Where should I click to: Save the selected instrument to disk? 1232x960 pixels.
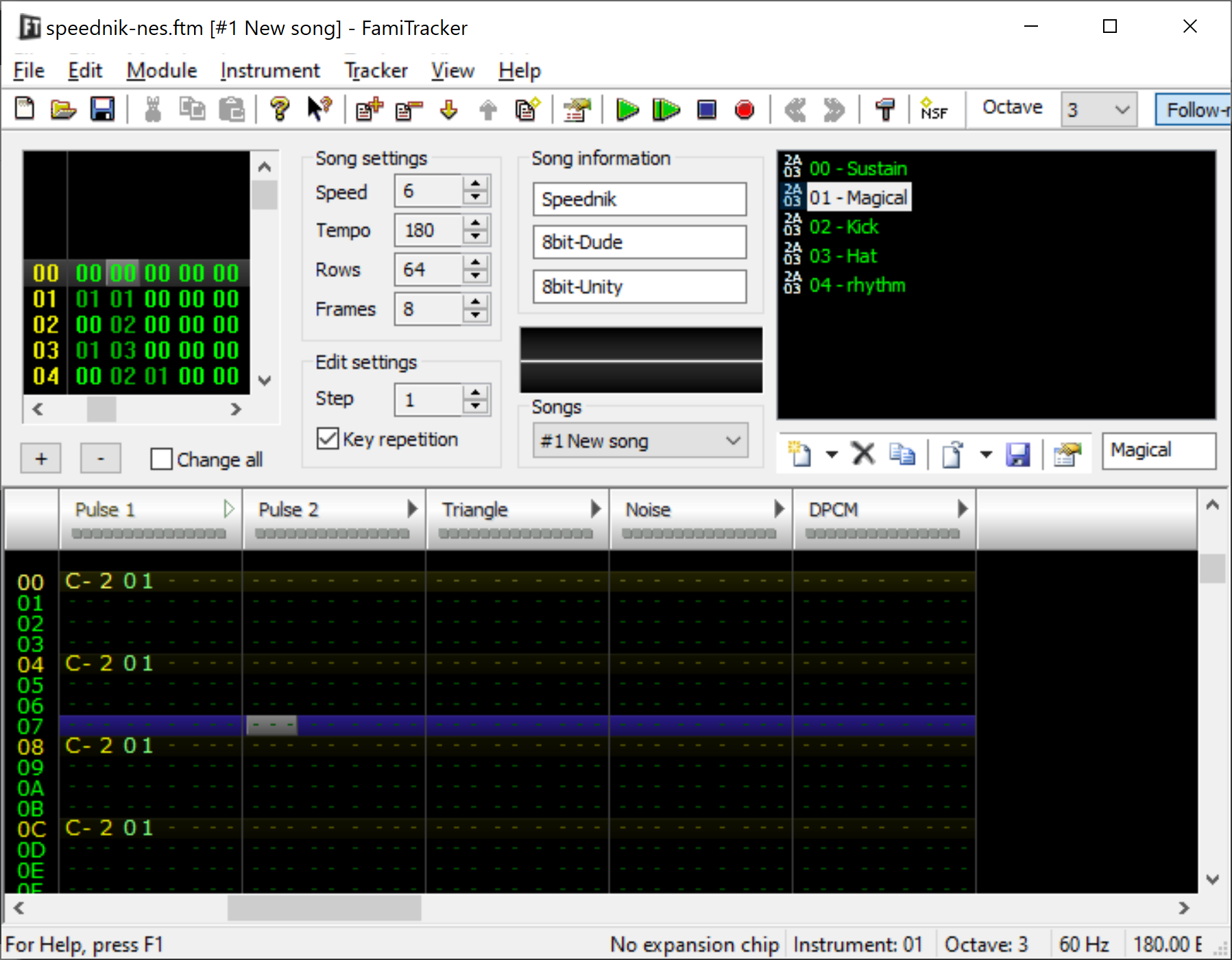(x=1018, y=453)
